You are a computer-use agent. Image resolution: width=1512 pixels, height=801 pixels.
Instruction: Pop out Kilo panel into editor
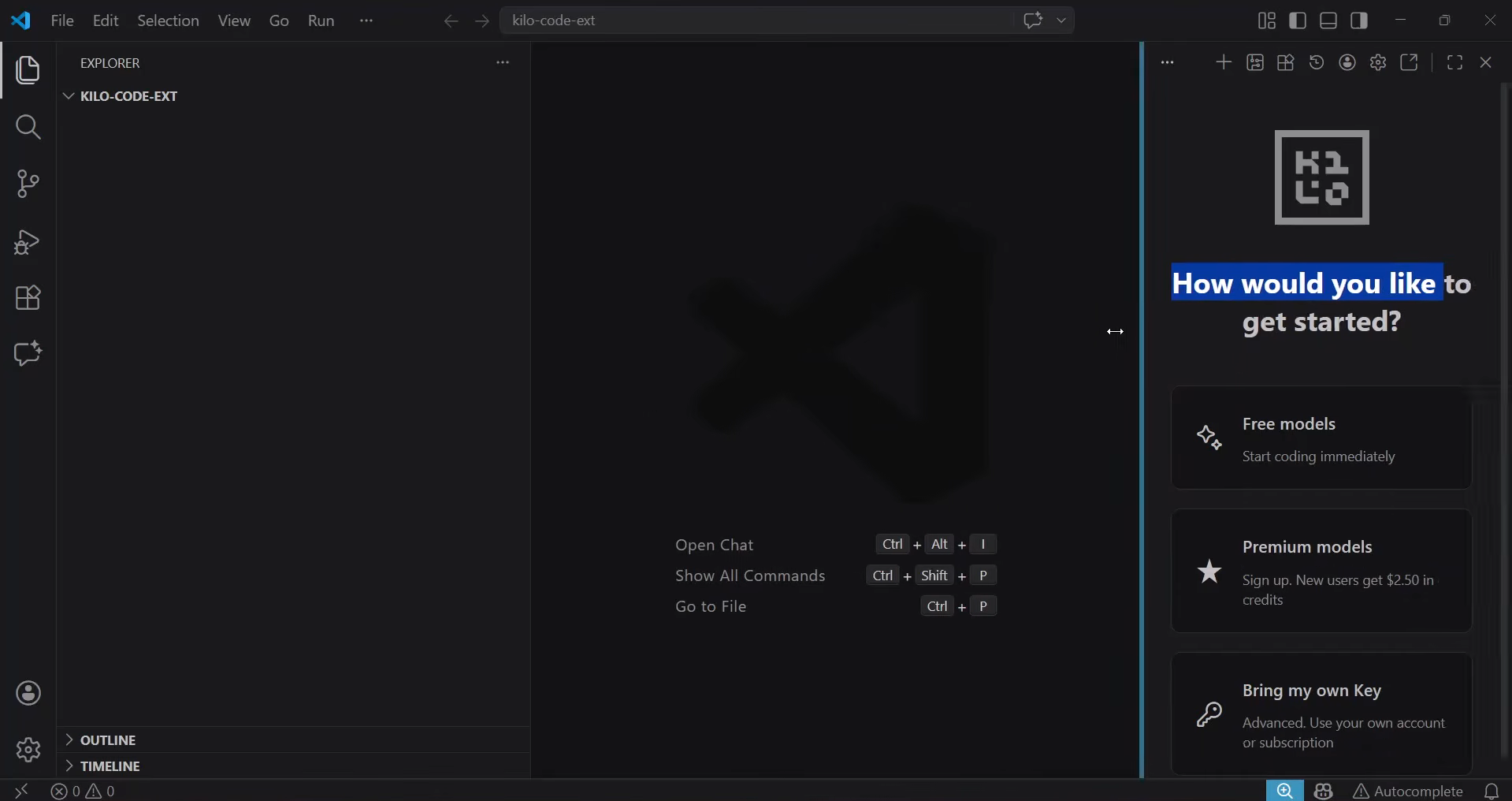coord(1409,62)
